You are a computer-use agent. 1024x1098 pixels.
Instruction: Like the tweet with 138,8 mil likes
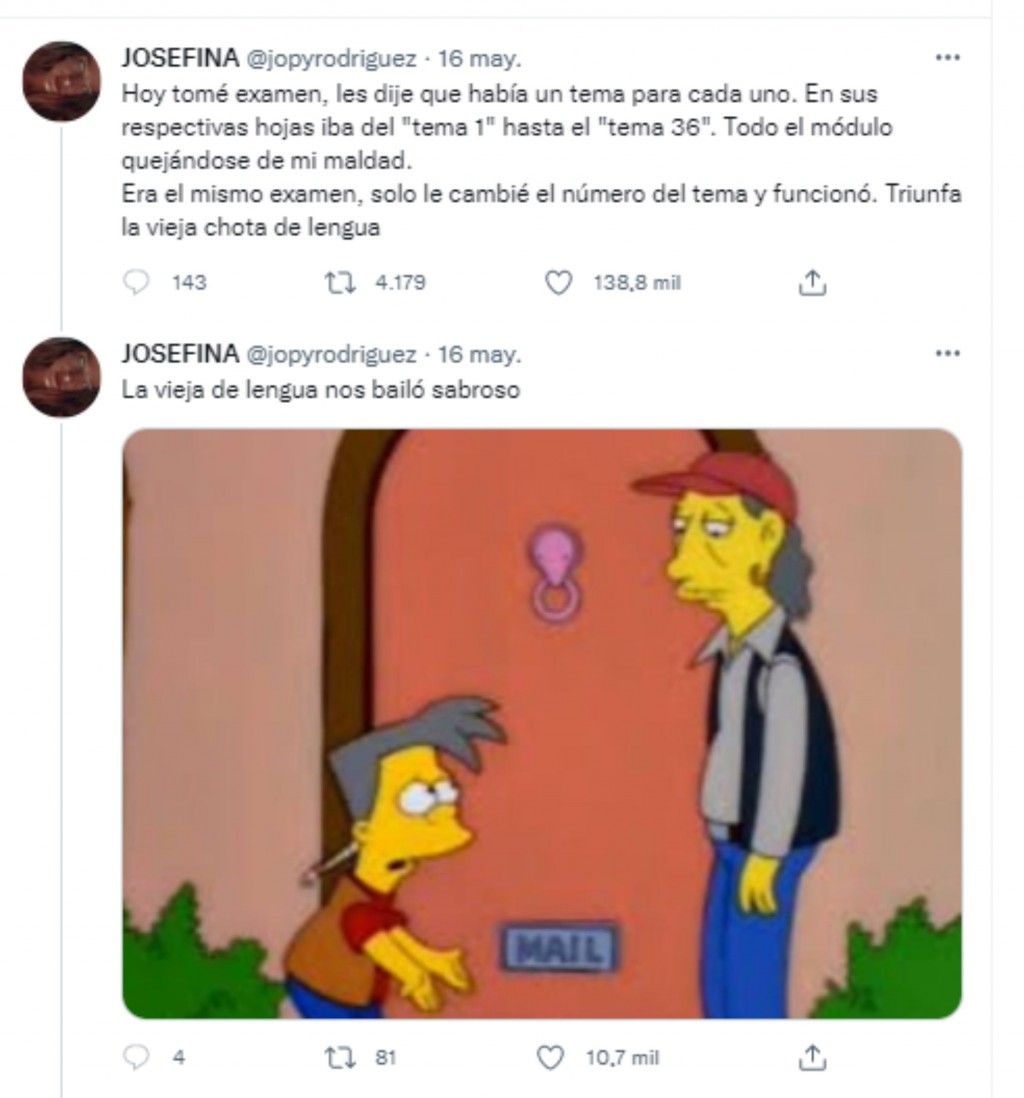[557, 283]
